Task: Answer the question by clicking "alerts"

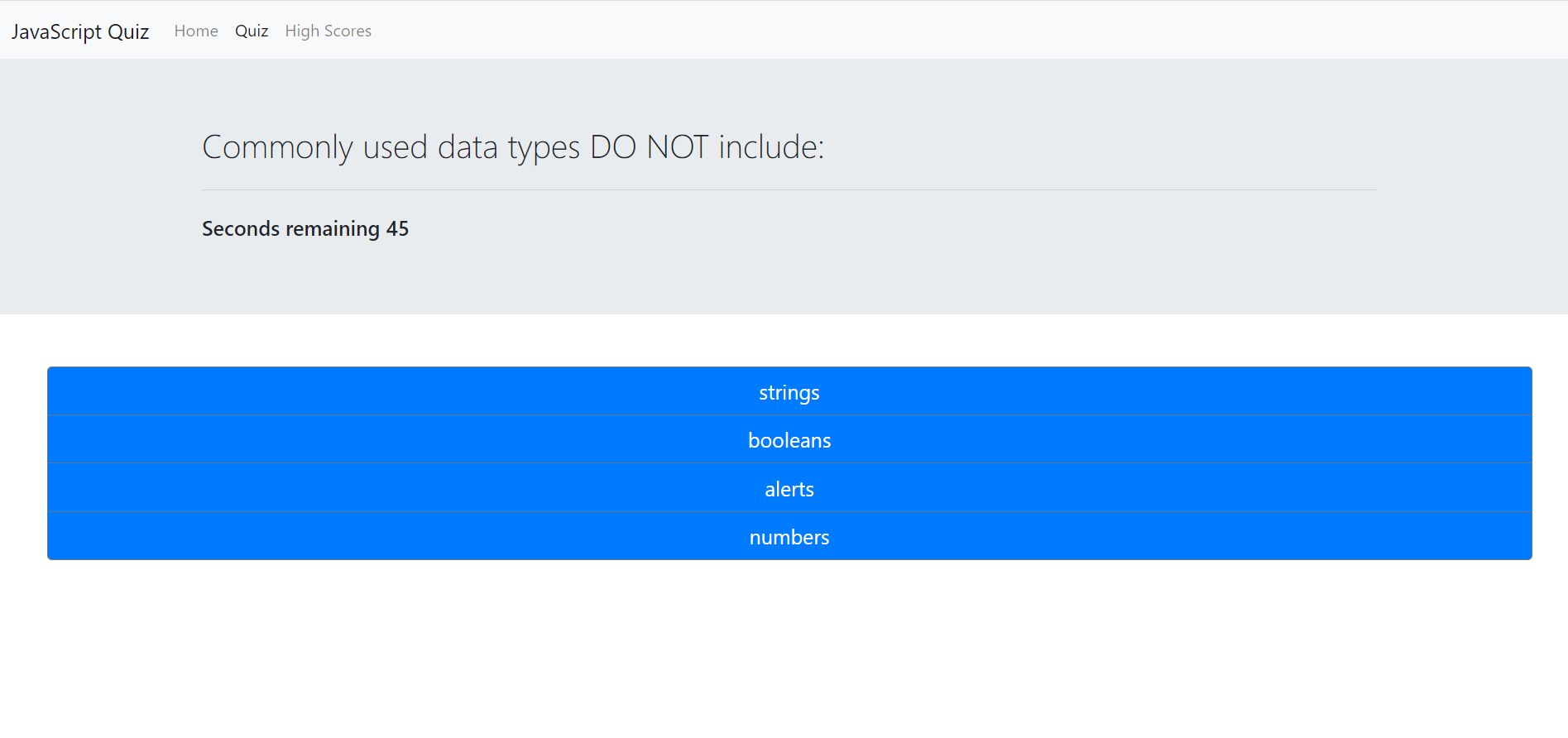Action: click(x=789, y=488)
